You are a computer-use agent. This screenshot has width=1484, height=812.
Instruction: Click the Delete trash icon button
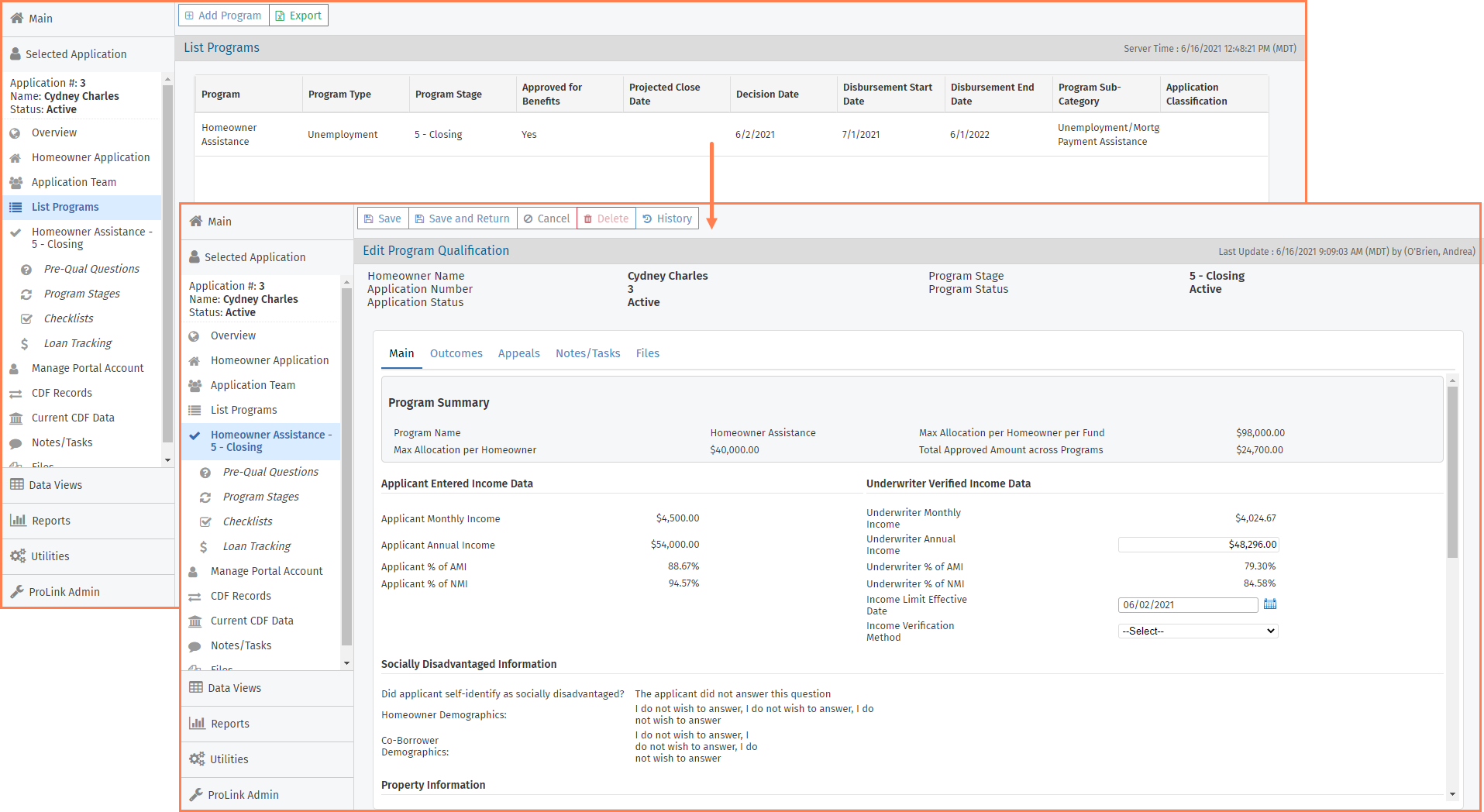588,219
